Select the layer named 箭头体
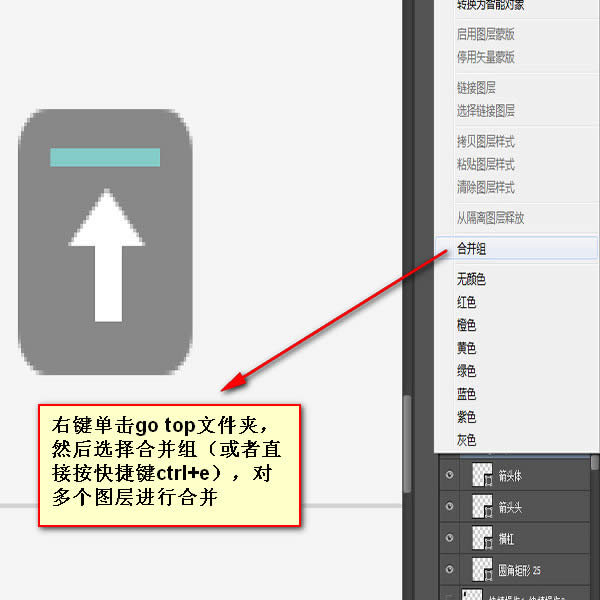The image size is (600, 600). (530, 476)
